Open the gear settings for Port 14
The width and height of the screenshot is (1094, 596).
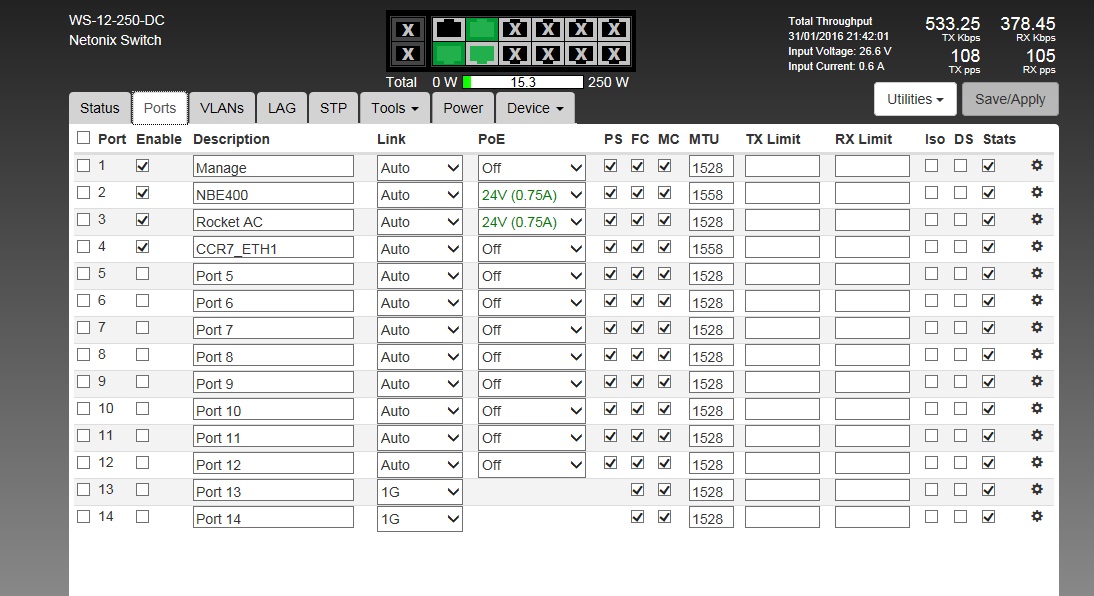pyautogui.click(x=1037, y=516)
